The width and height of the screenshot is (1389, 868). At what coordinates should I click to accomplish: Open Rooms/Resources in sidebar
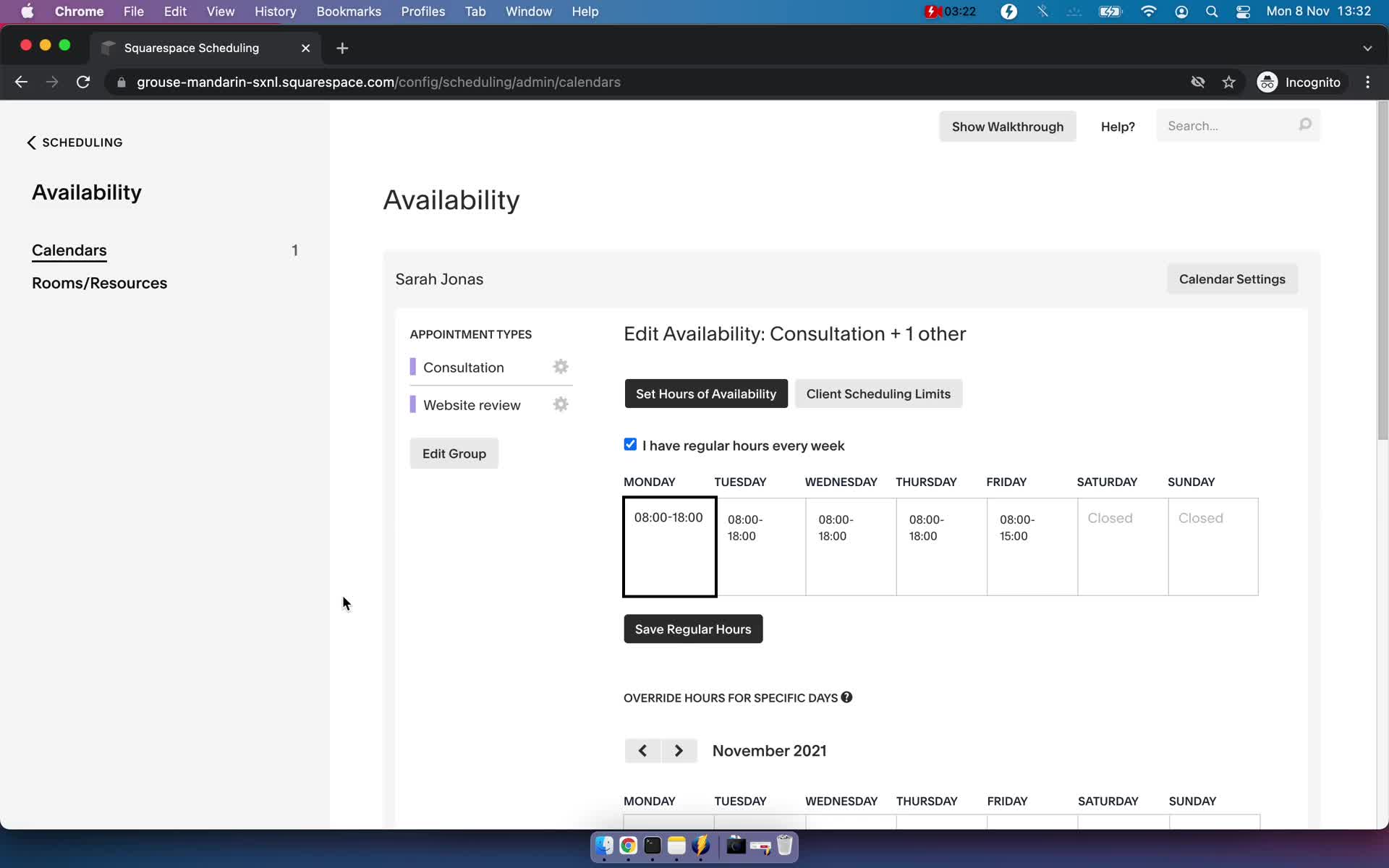coord(99,283)
